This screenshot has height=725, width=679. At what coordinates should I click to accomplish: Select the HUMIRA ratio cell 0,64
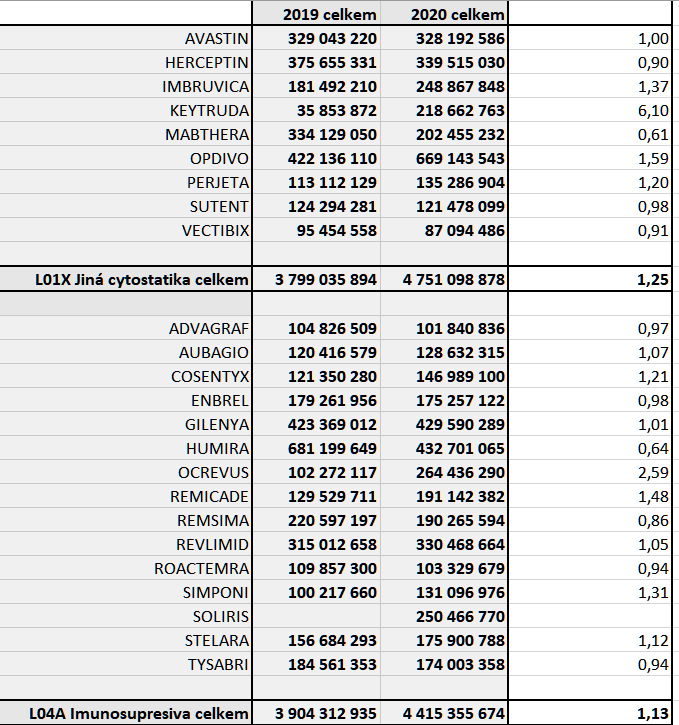point(590,449)
